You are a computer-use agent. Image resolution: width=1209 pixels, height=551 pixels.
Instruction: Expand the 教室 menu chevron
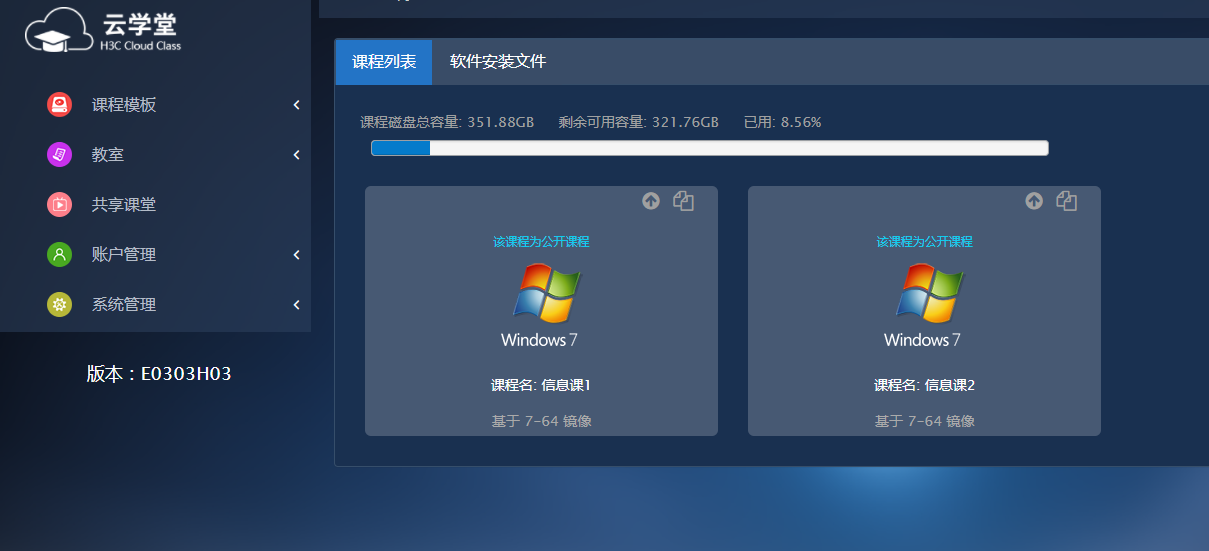[297, 155]
